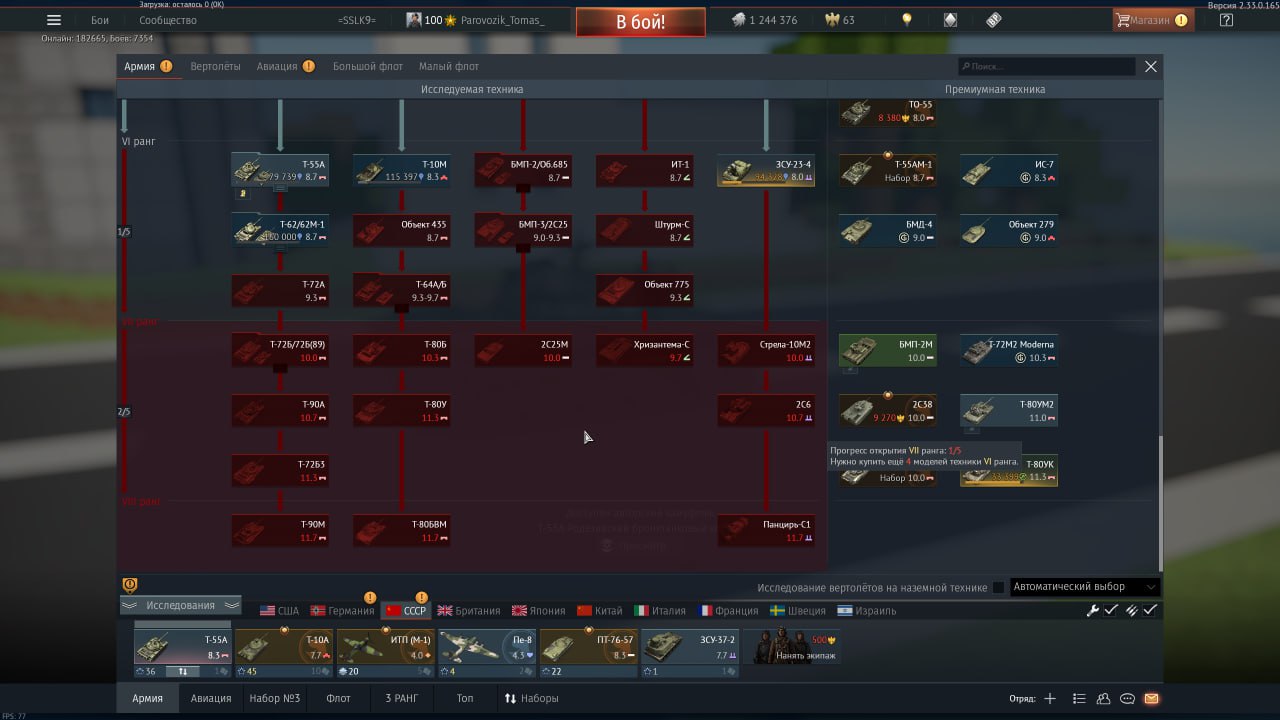Select the Панцирь-С1 vehicle
Screen dimensions: 1280x720
click(766, 530)
